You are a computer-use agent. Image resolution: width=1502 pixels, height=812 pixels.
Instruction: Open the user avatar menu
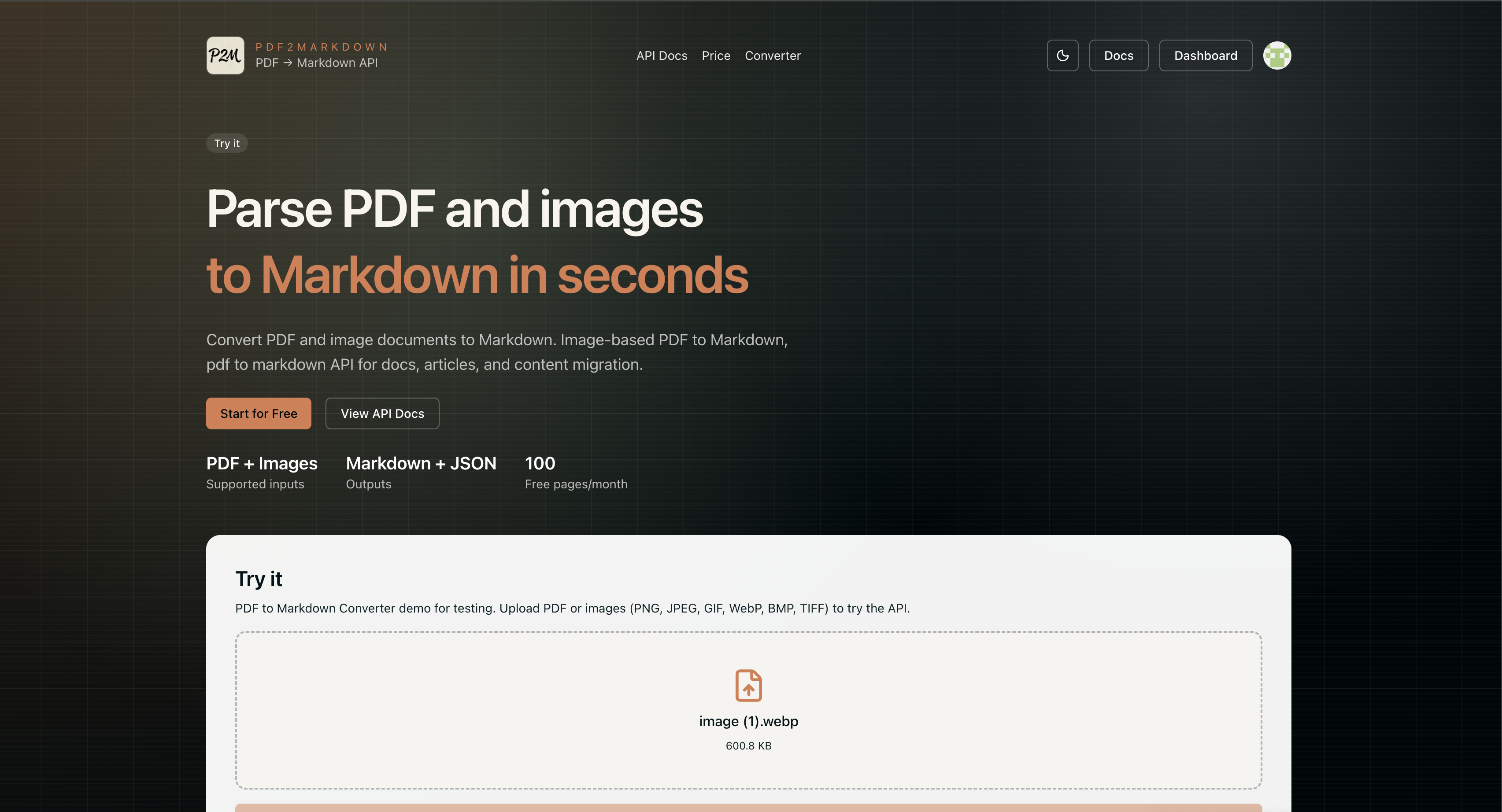1277,55
